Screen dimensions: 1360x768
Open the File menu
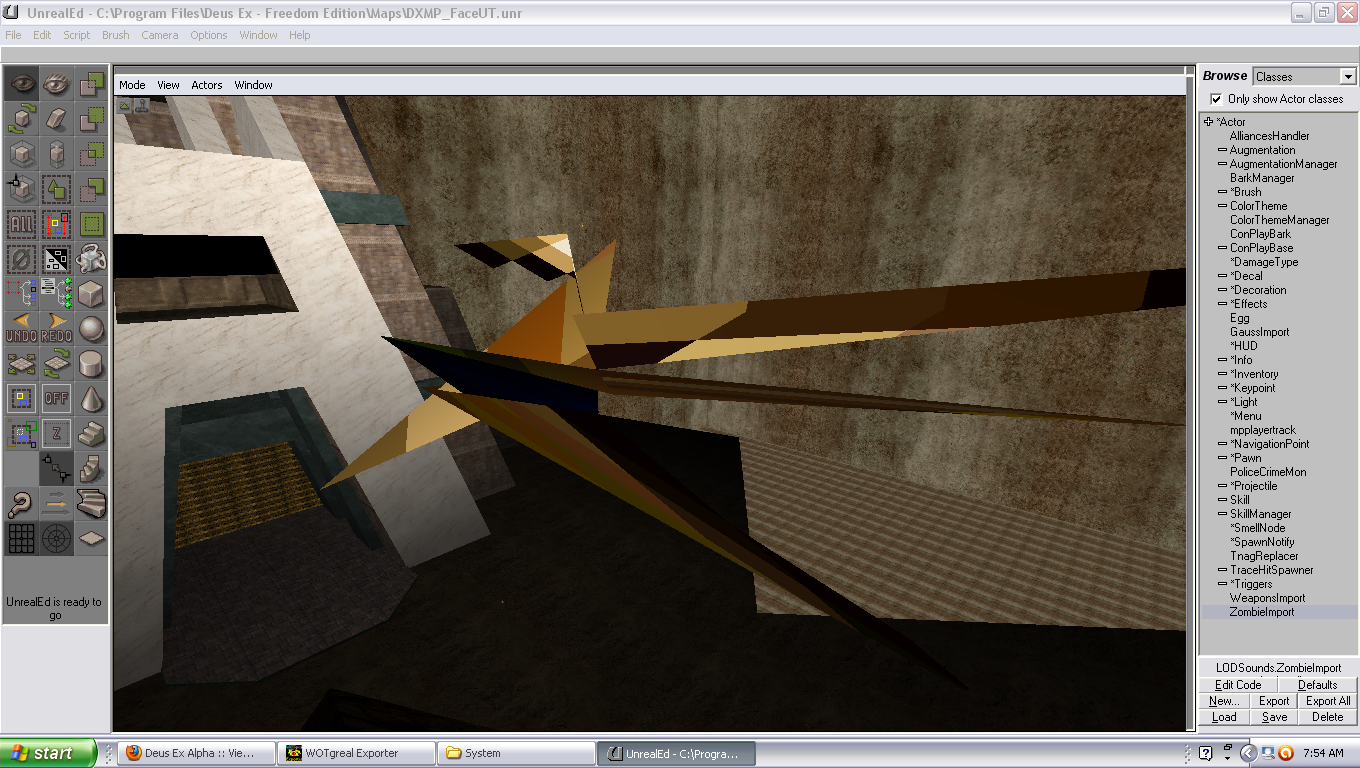[13, 35]
